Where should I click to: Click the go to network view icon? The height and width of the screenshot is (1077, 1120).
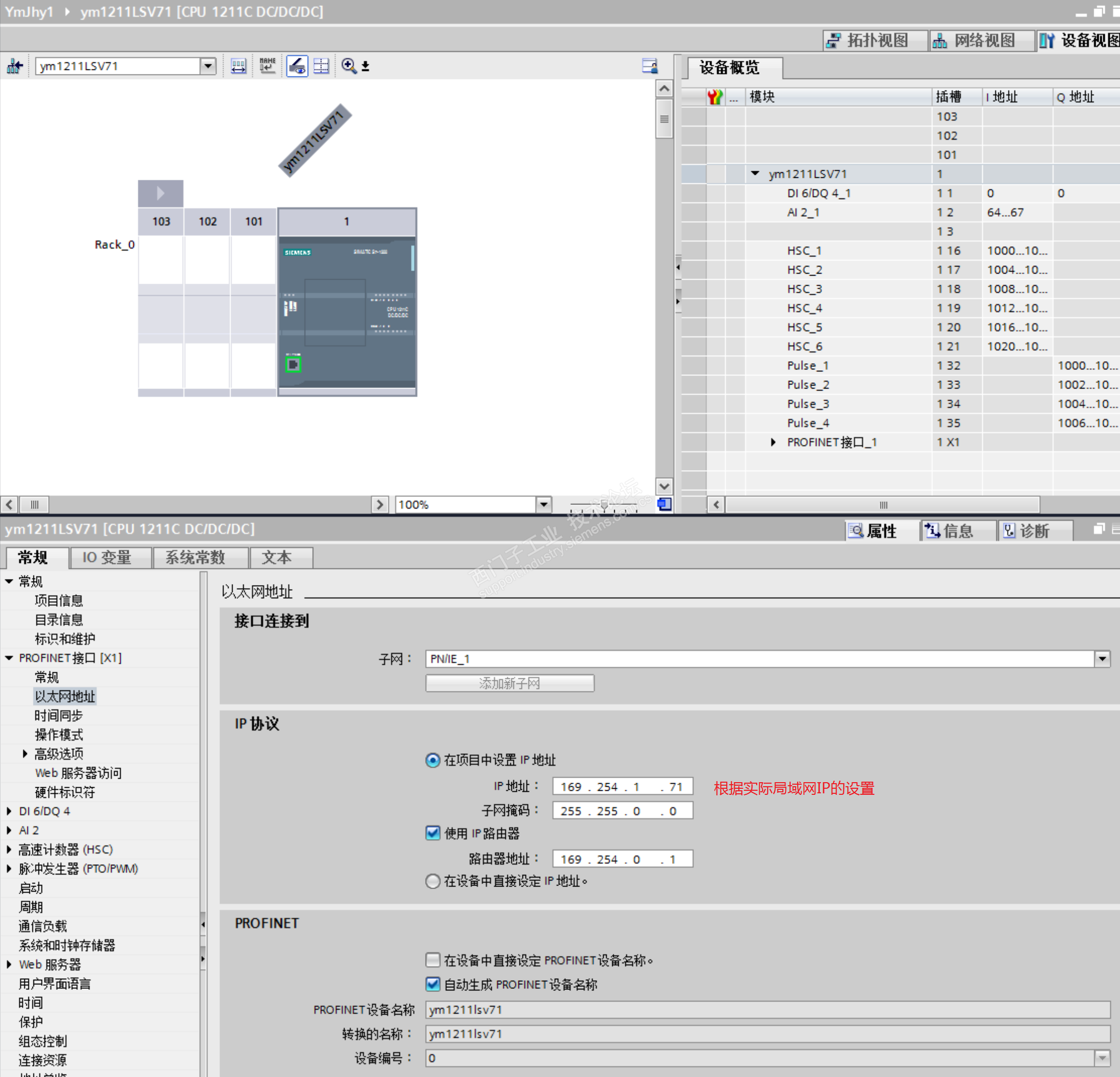point(15,66)
